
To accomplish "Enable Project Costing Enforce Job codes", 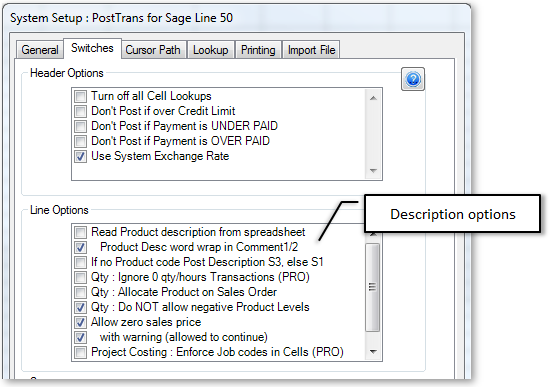I will pyautogui.click(x=80, y=352).
